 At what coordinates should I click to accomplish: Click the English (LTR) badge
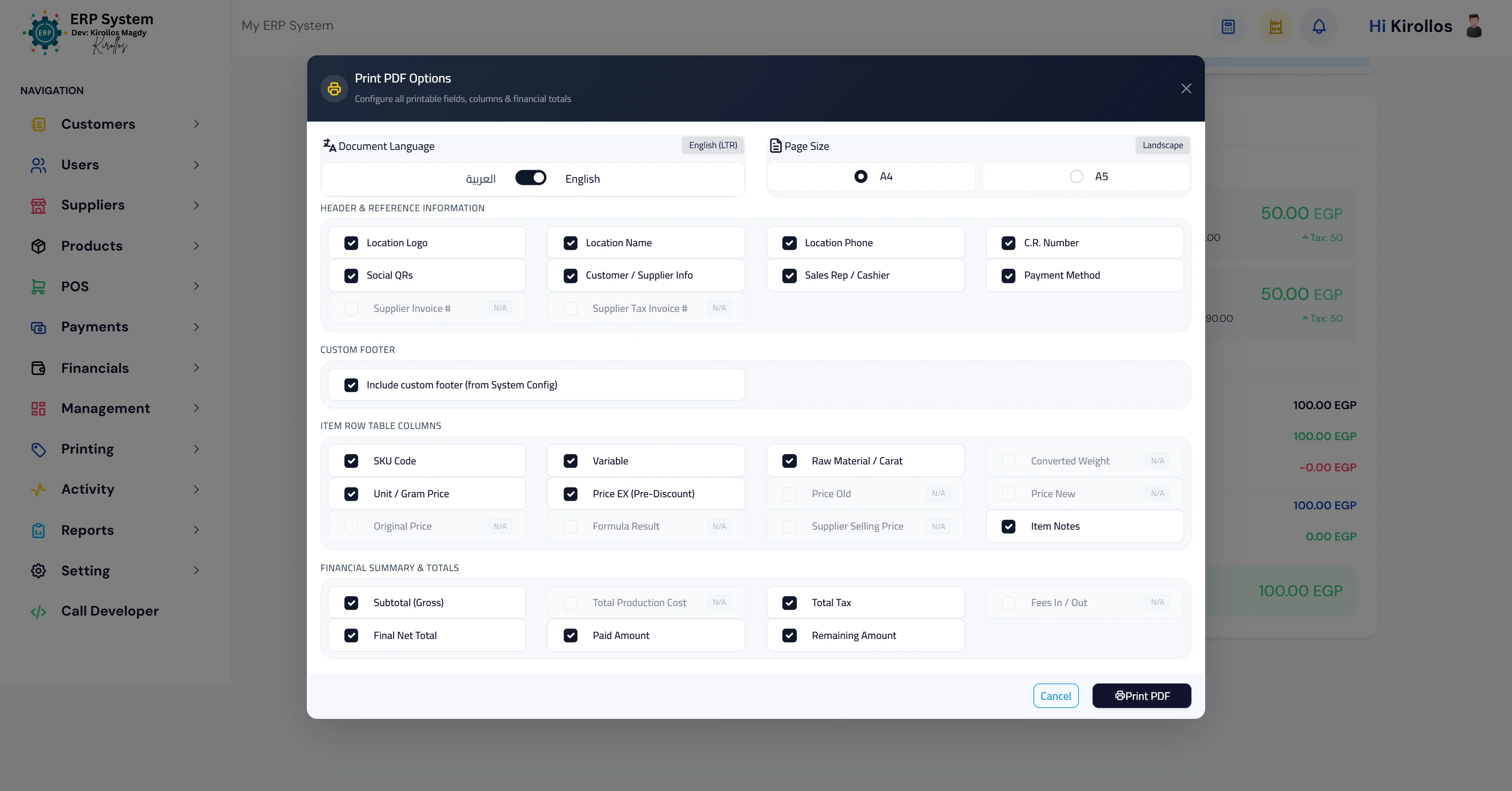pos(713,146)
